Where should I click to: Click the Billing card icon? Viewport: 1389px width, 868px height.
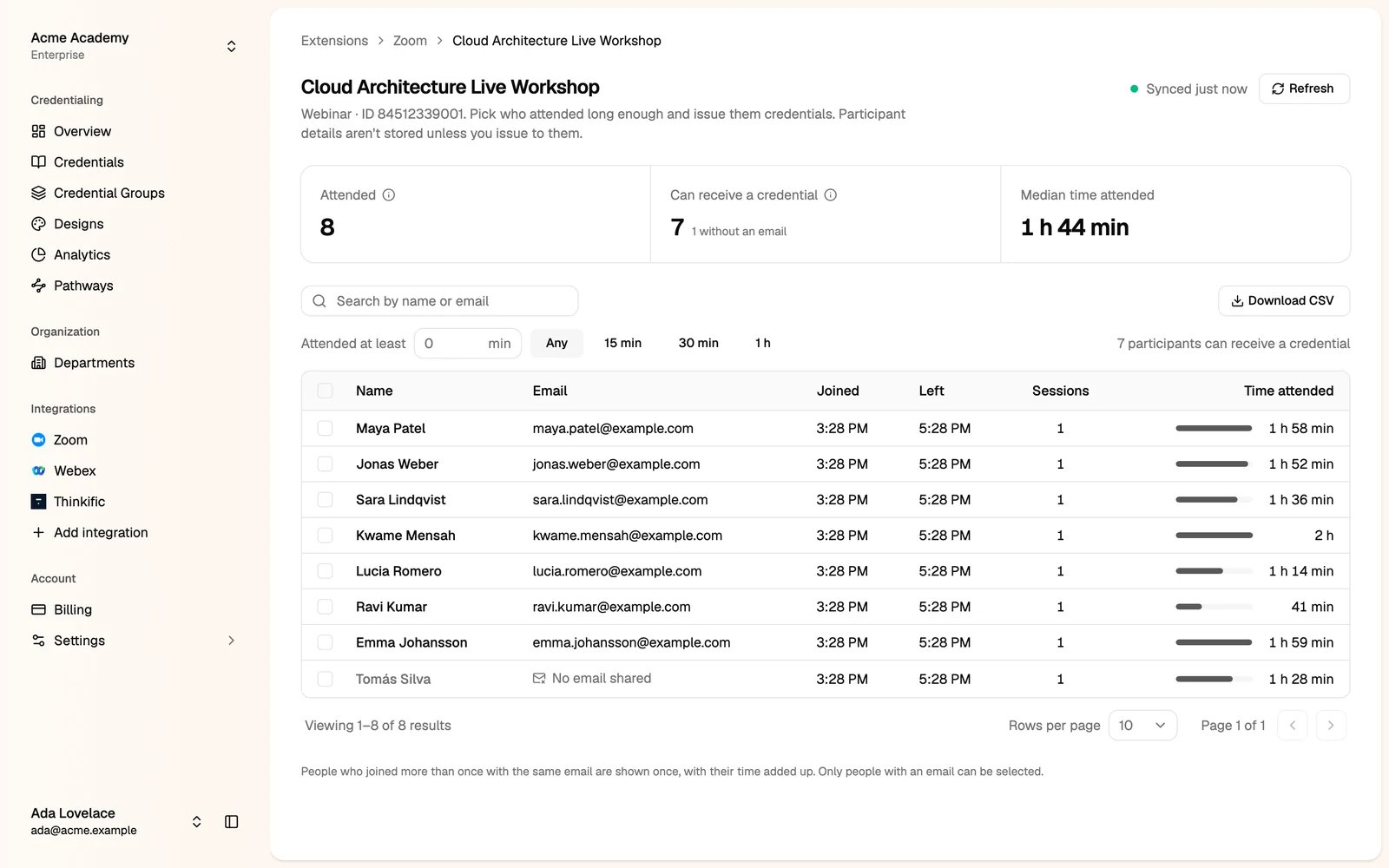click(38, 609)
